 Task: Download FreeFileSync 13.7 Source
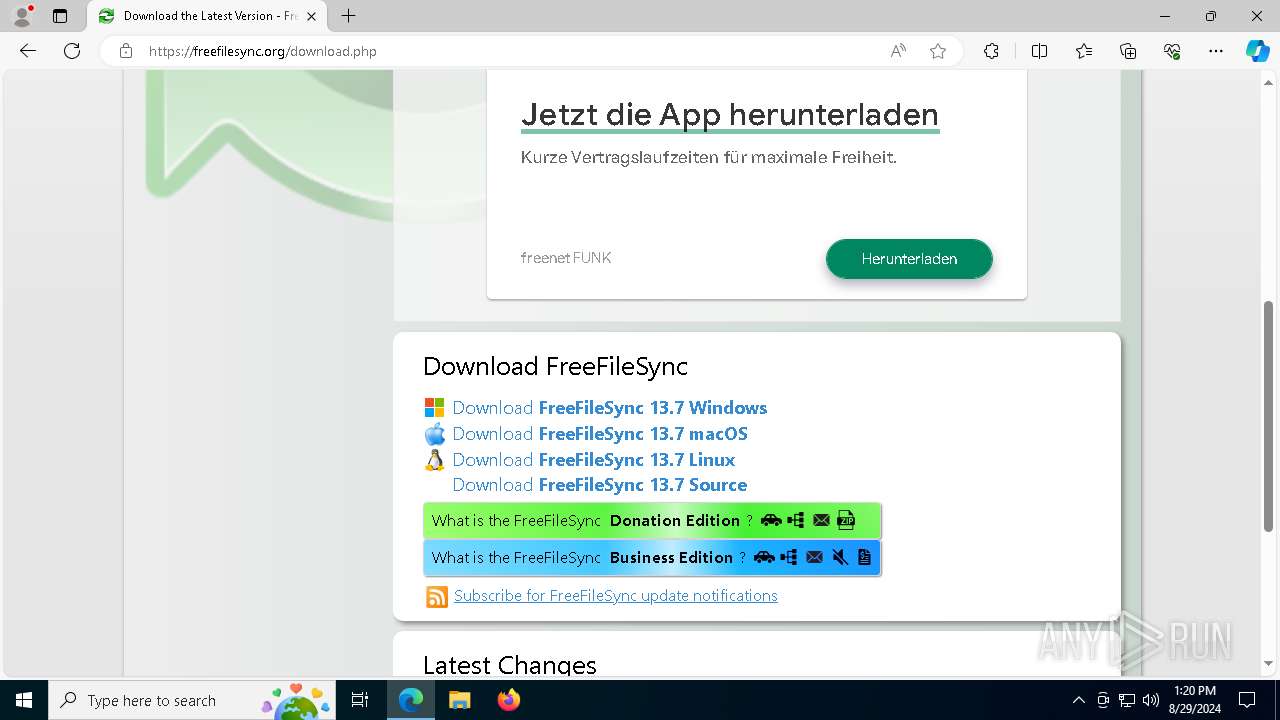[x=600, y=485]
